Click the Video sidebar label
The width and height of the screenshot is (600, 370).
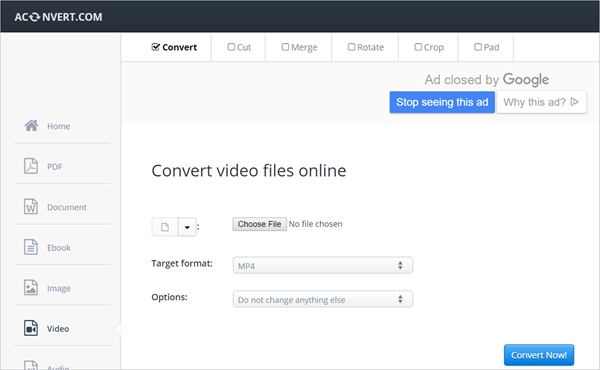[58, 329]
